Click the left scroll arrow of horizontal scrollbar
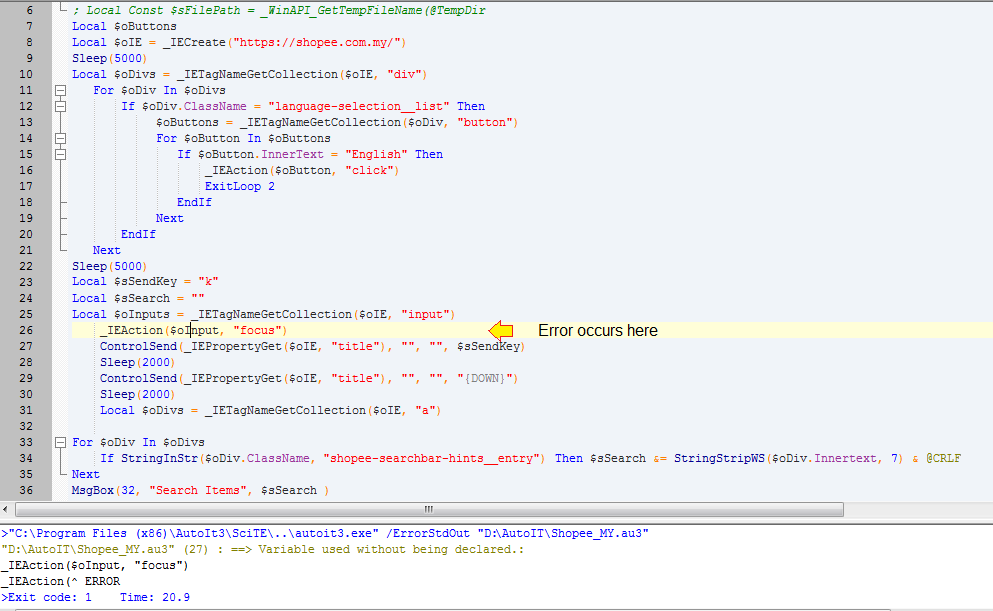 [x=6, y=510]
